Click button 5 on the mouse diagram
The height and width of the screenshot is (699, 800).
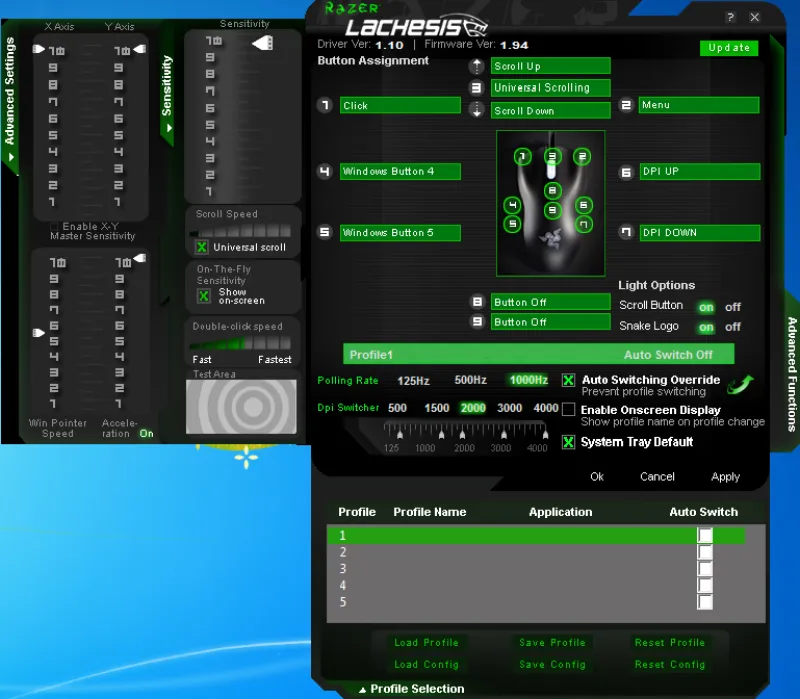(x=512, y=223)
